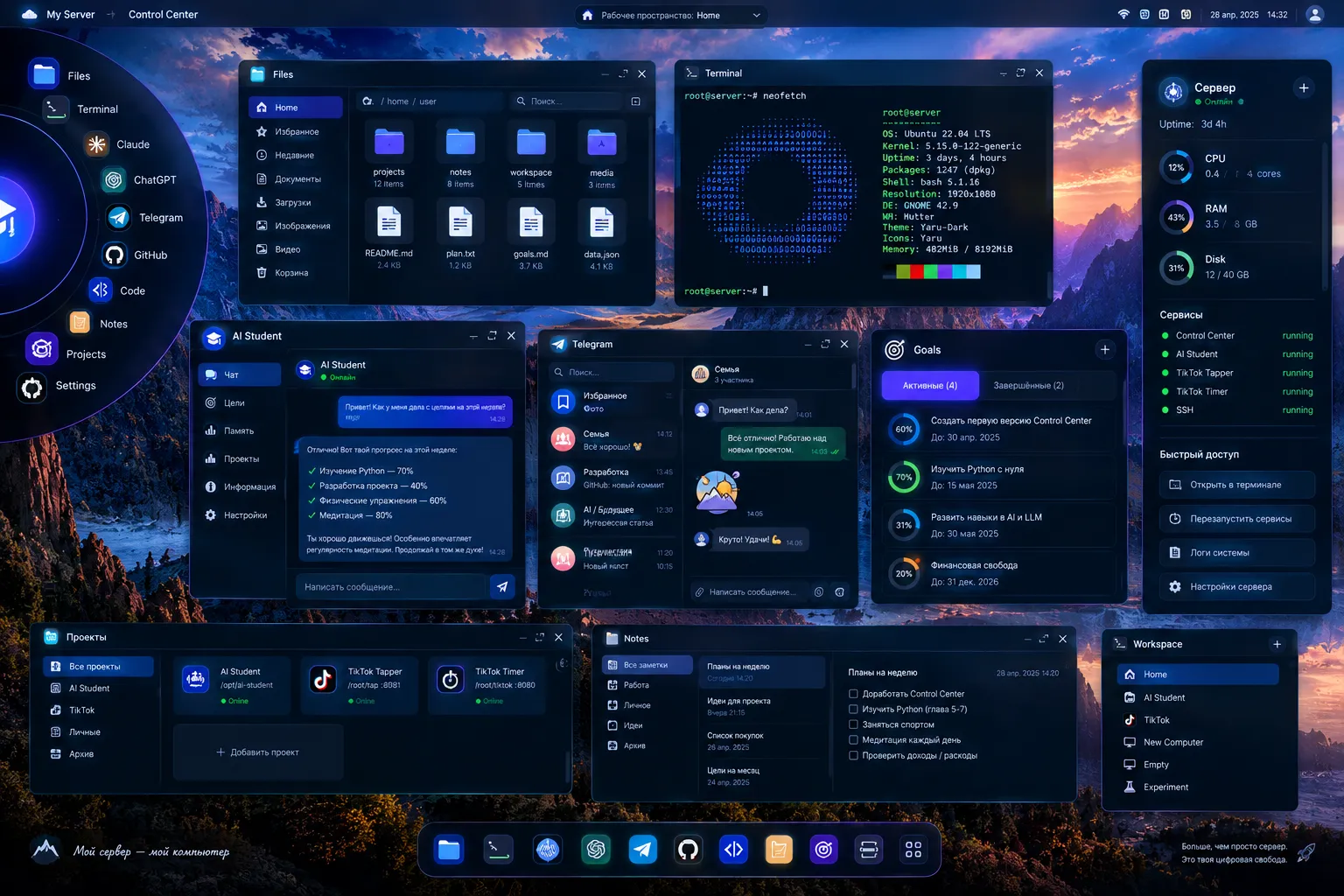Check 'Доработать Control Center' task
This screenshot has width=1344, height=896.
853,694
